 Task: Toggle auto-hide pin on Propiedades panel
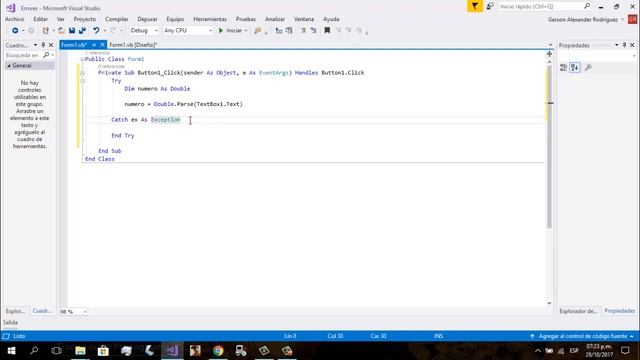coord(624,45)
